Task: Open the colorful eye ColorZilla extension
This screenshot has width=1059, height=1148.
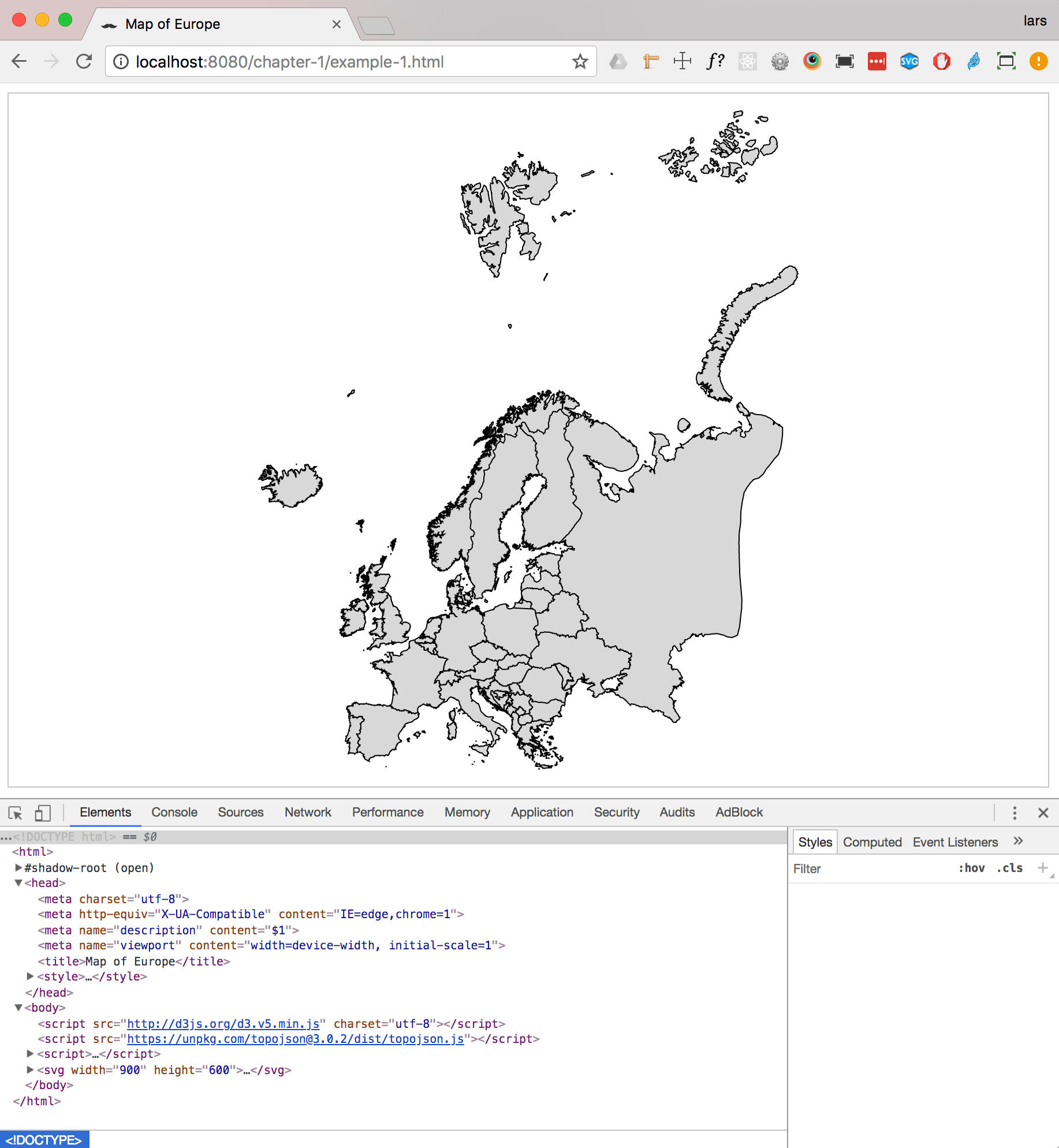Action: pyautogui.click(x=812, y=61)
